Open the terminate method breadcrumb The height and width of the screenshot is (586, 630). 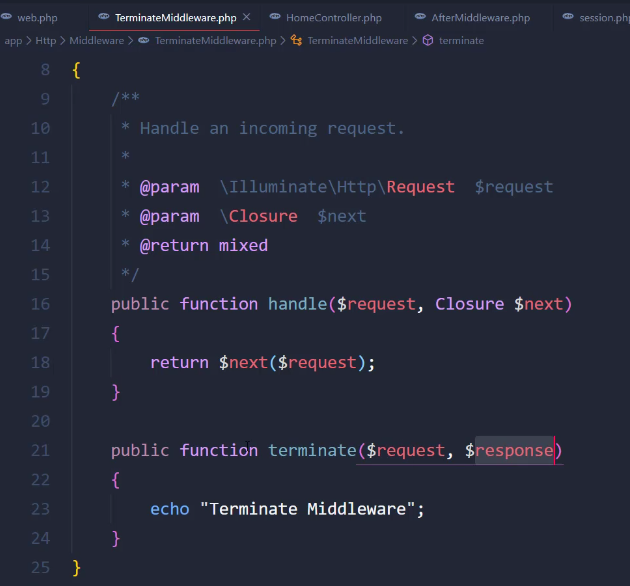point(461,41)
